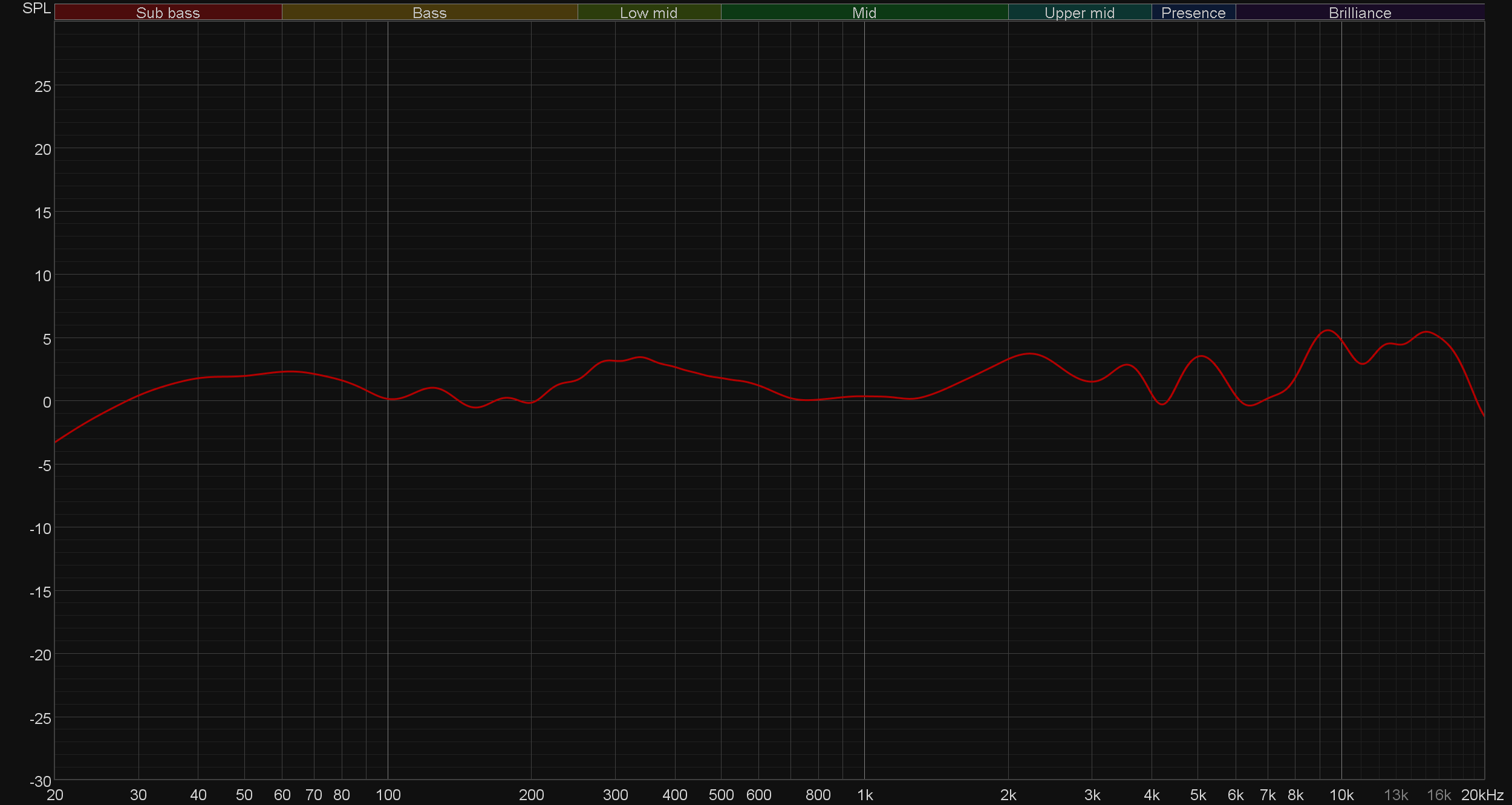The width and height of the screenshot is (1512, 805).
Task: Click the 20kHz axis label
Action: [1482, 795]
